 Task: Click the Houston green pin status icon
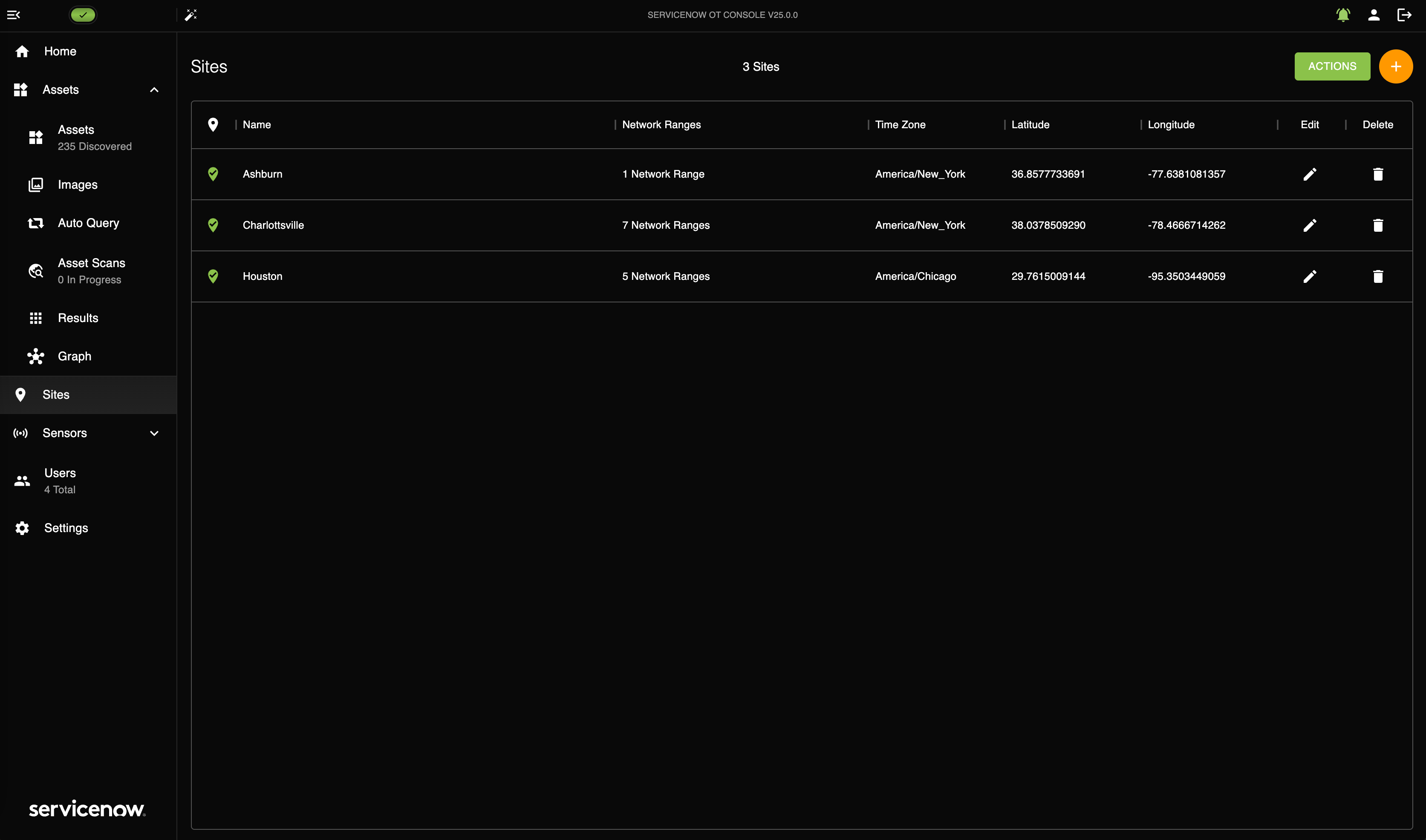213,276
